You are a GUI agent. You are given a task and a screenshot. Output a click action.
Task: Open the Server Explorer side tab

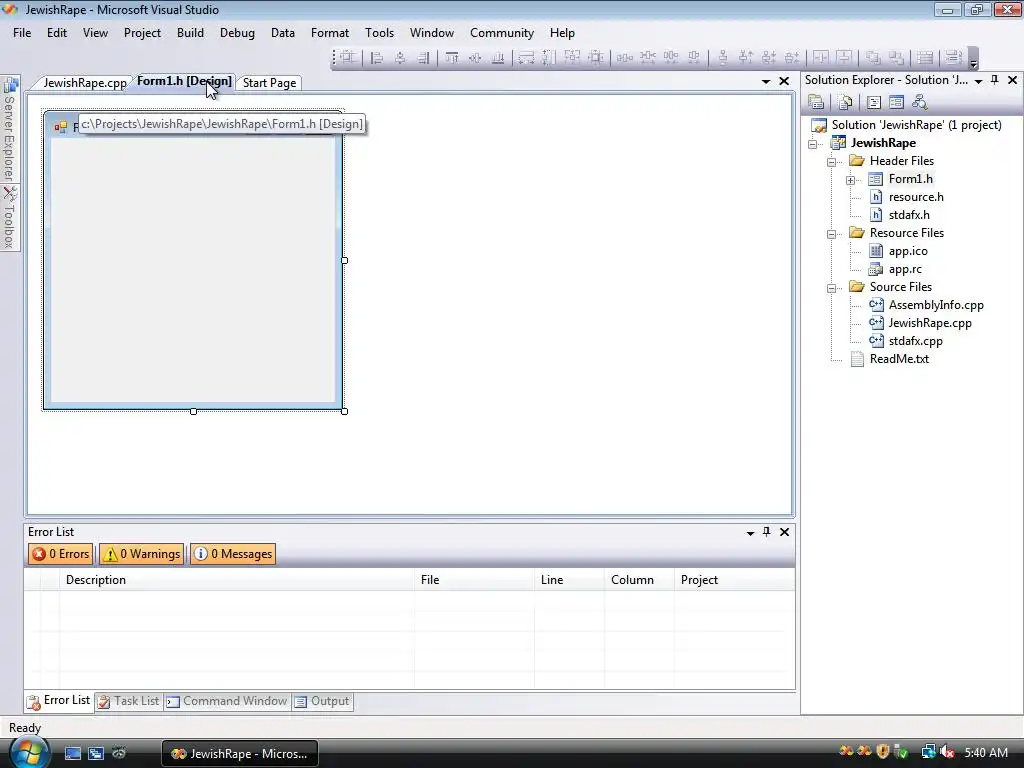pyautogui.click(x=10, y=129)
